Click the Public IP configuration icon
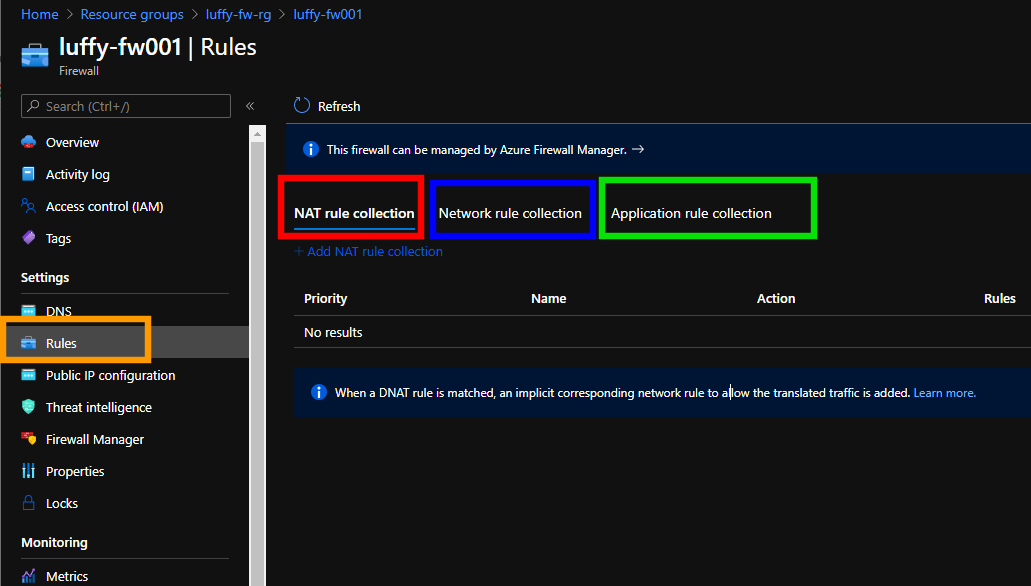This screenshot has height=586, width=1031. [x=28, y=375]
